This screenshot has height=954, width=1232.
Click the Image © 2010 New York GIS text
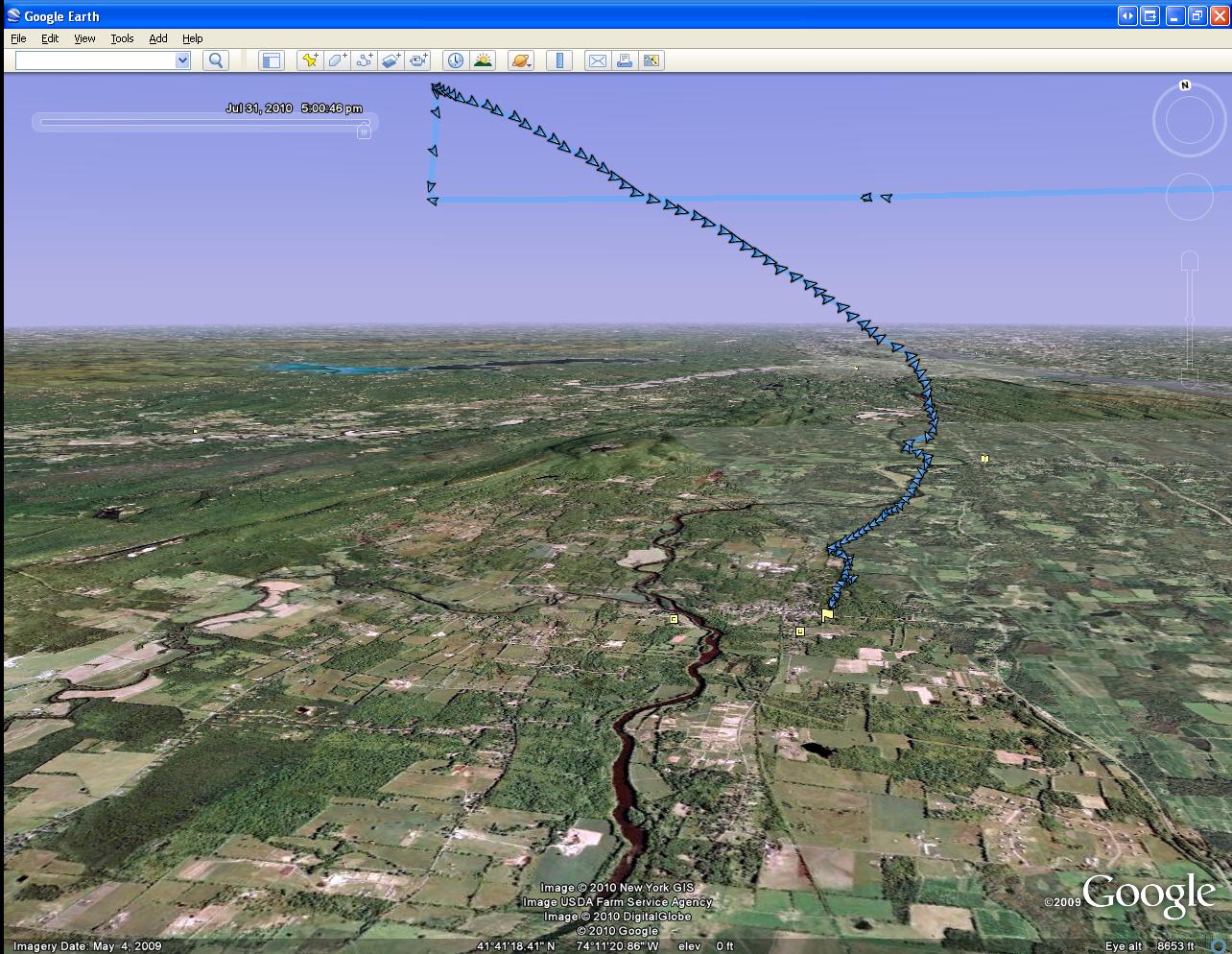(x=617, y=888)
